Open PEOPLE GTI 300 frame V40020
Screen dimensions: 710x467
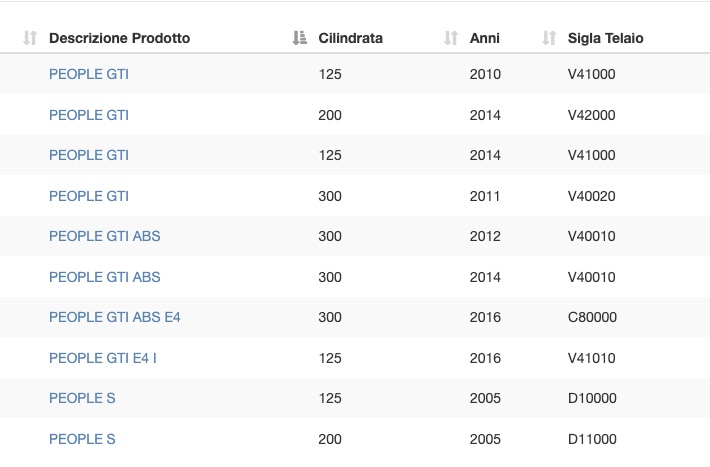(x=89, y=196)
